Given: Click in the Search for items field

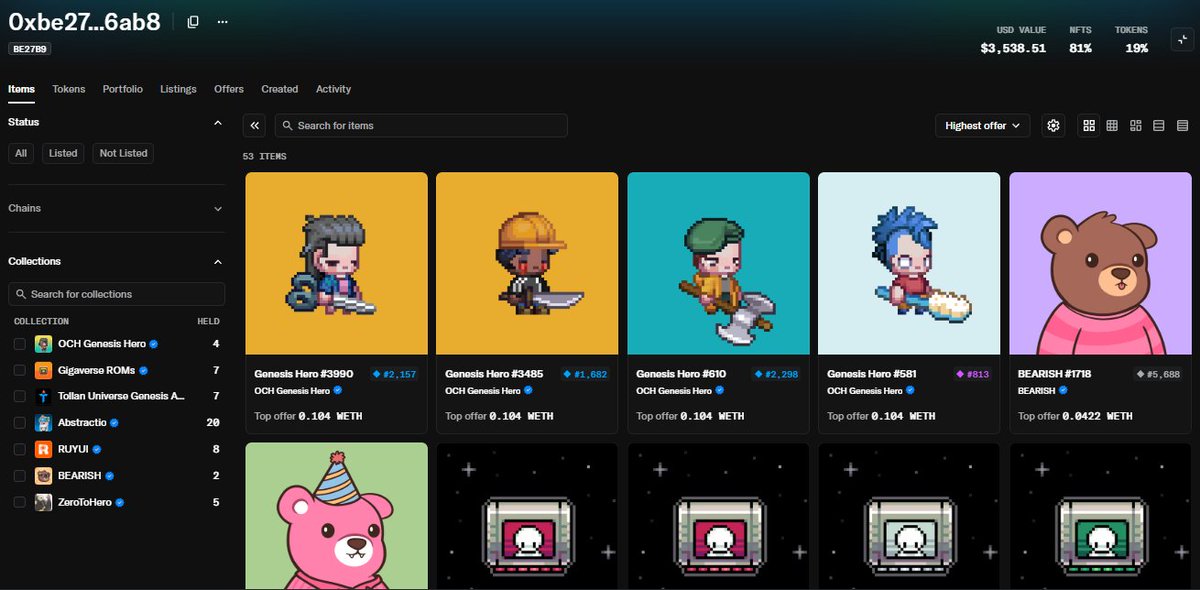Looking at the screenshot, I should pos(421,125).
